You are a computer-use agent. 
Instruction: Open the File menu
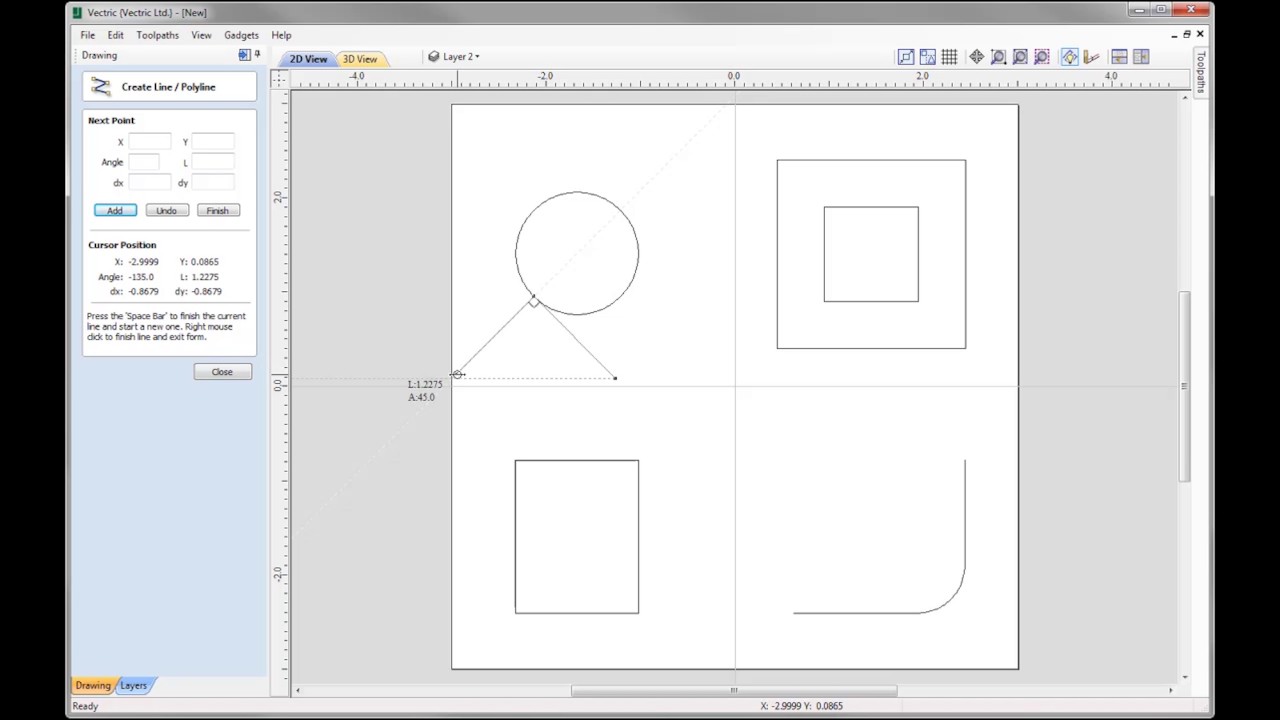pos(88,35)
